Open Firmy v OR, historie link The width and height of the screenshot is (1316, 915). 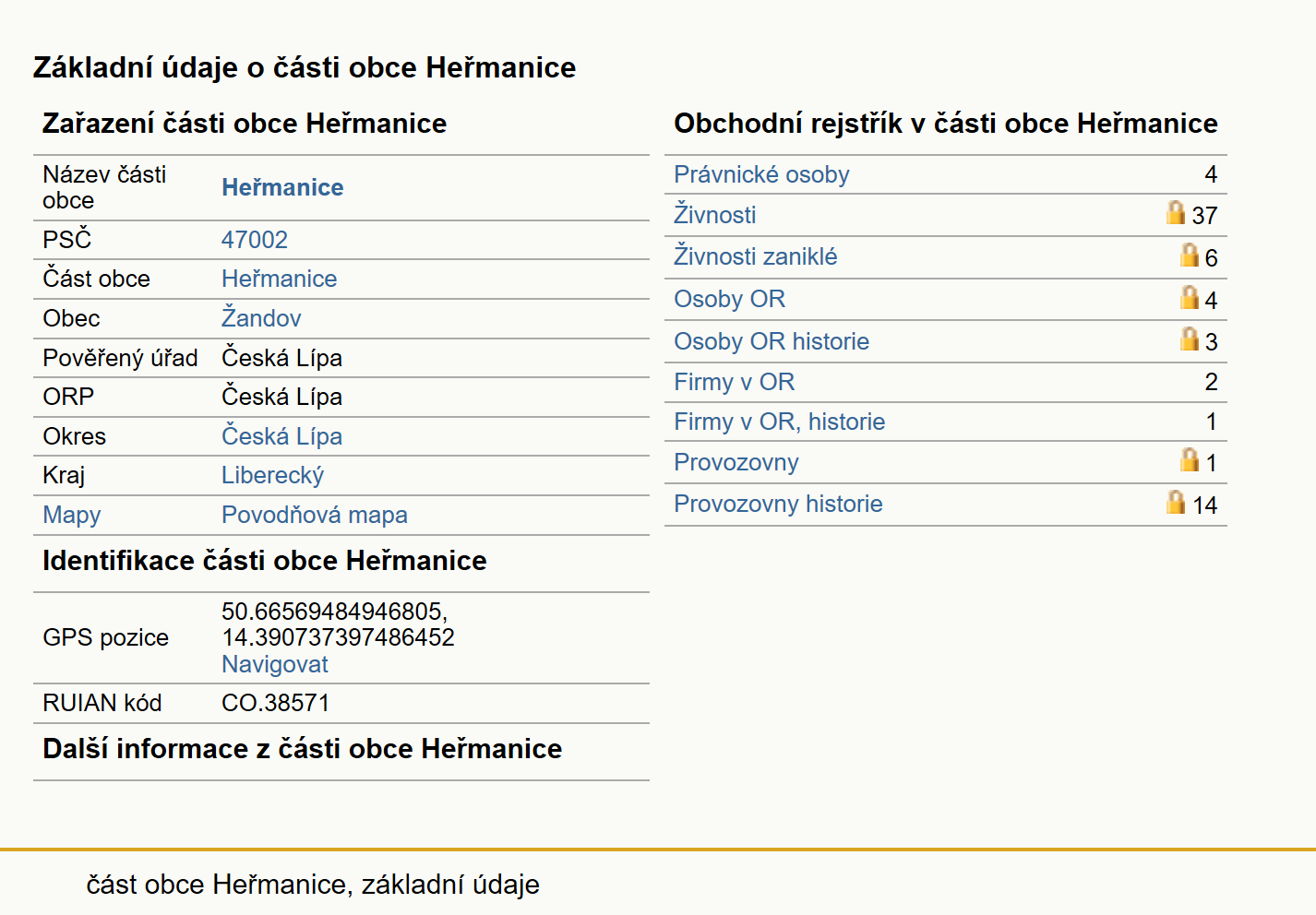[x=779, y=422]
